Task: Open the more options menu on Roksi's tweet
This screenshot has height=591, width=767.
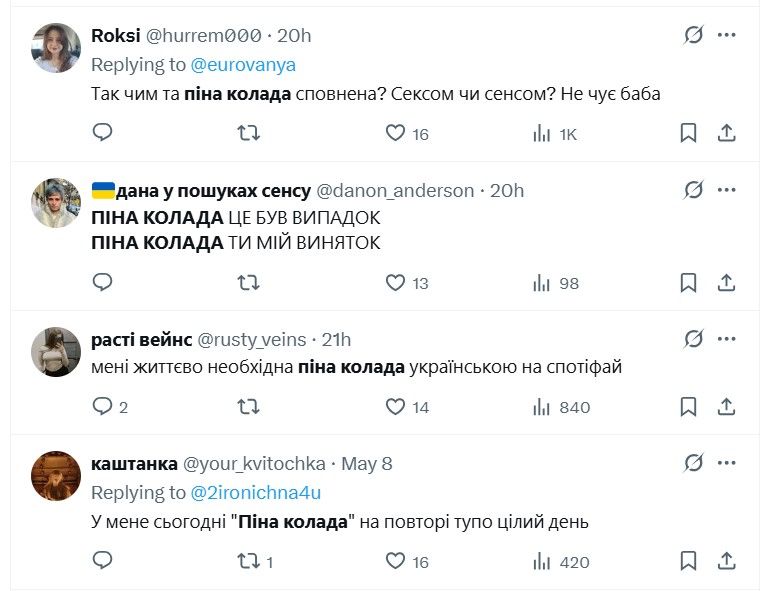Action: point(727,36)
